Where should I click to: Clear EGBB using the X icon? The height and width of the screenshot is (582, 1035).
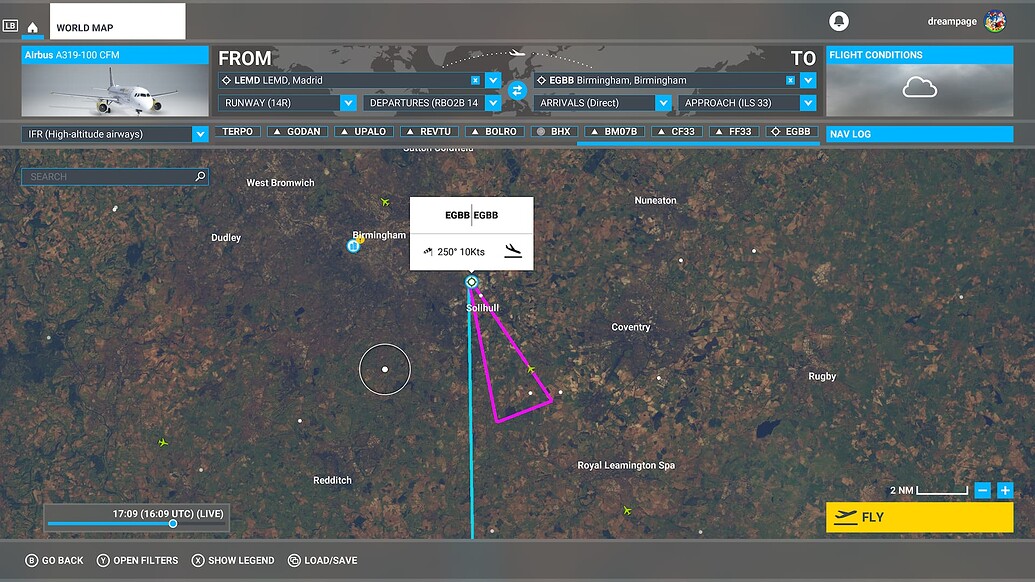(x=791, y=79)
